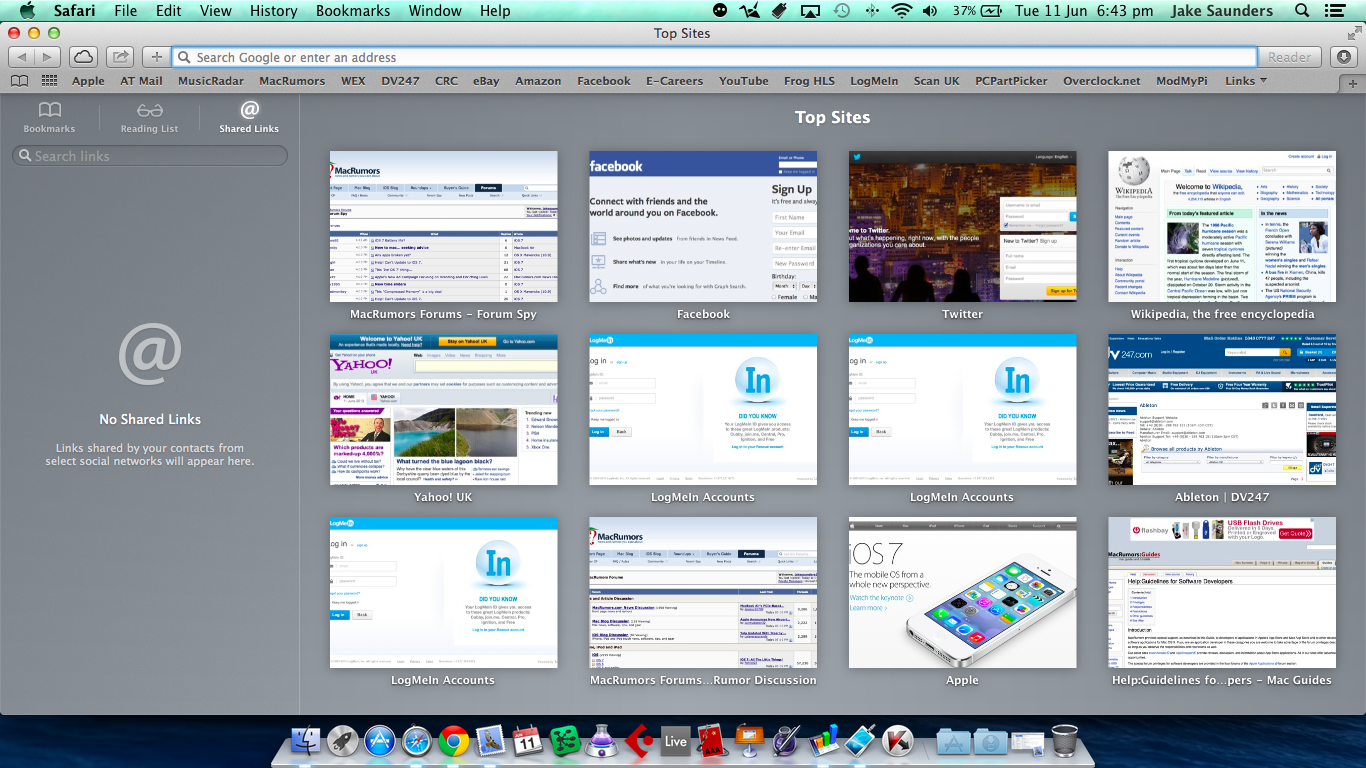Viewport: 1366px width, 768px height.
Task: Open the iCloud Tabs cloud button
Action: tap(84, 57)
